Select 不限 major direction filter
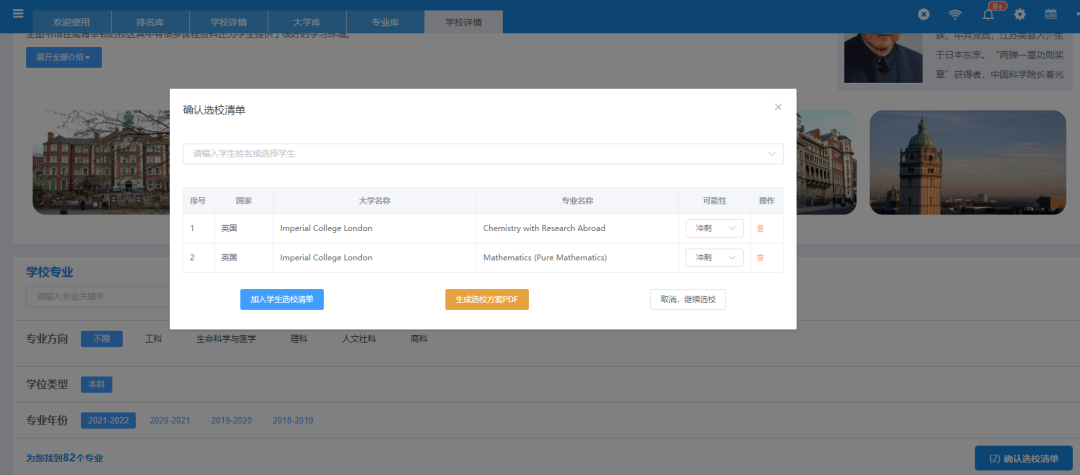Screen dimensions: 1080x475 (102, 339)
